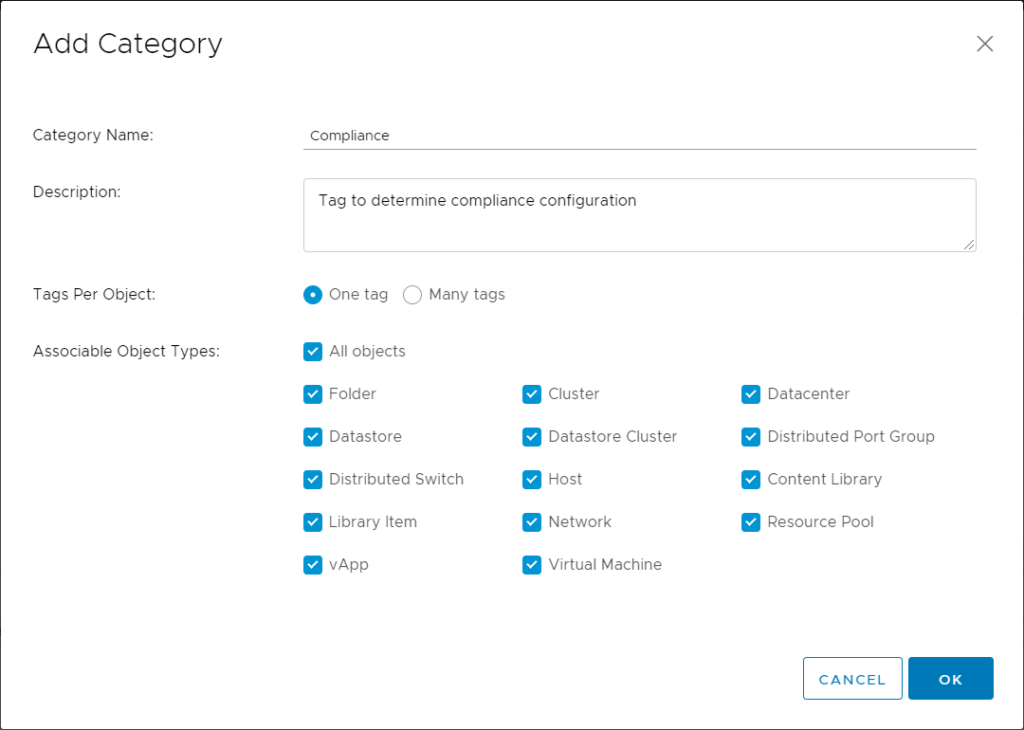This screenshot has width=1024, height=730.
Task: Click the Associable Object Types label
Action: 126,351
